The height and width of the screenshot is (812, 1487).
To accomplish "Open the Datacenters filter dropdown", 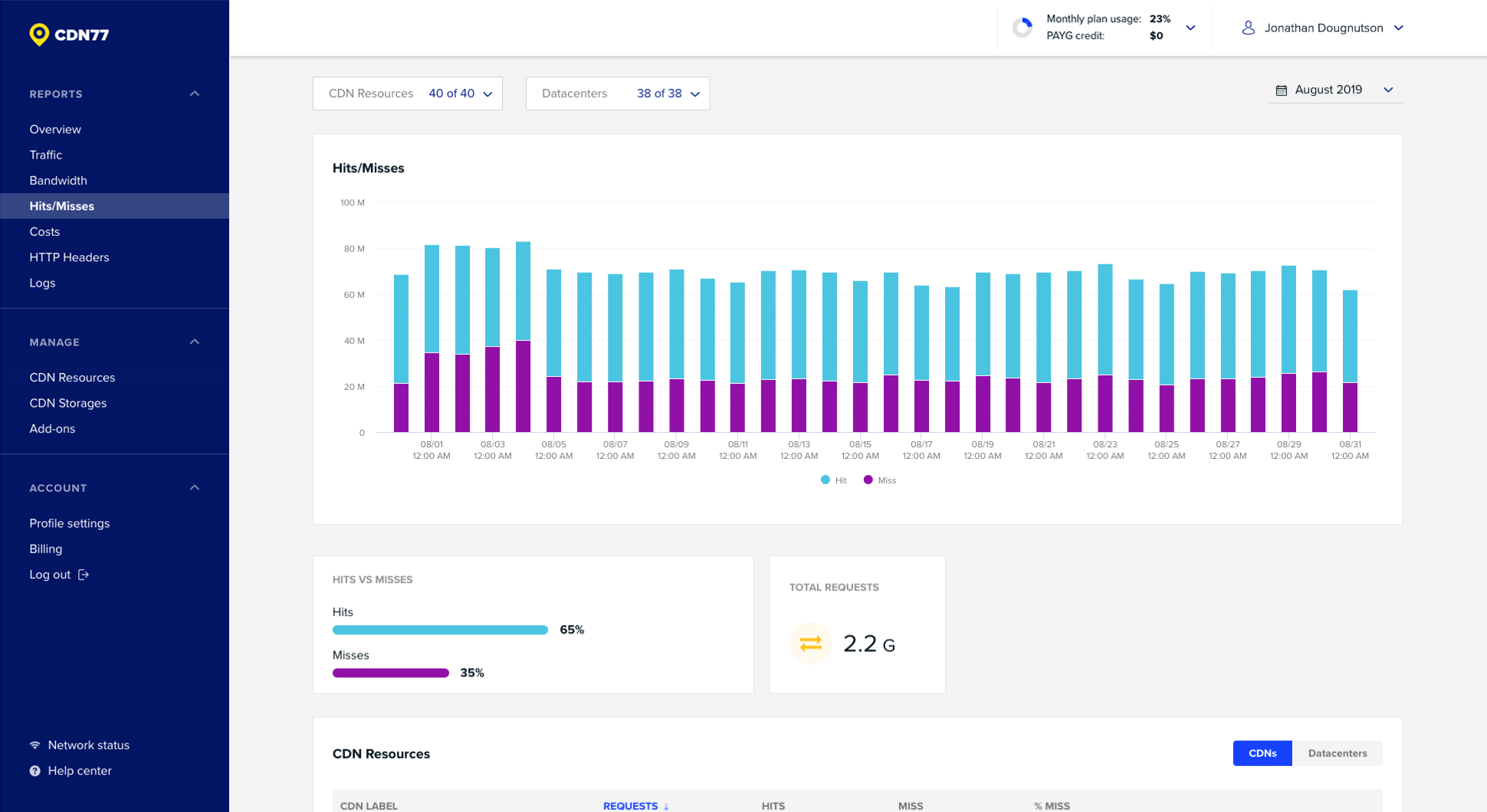I will pos(618,93).
